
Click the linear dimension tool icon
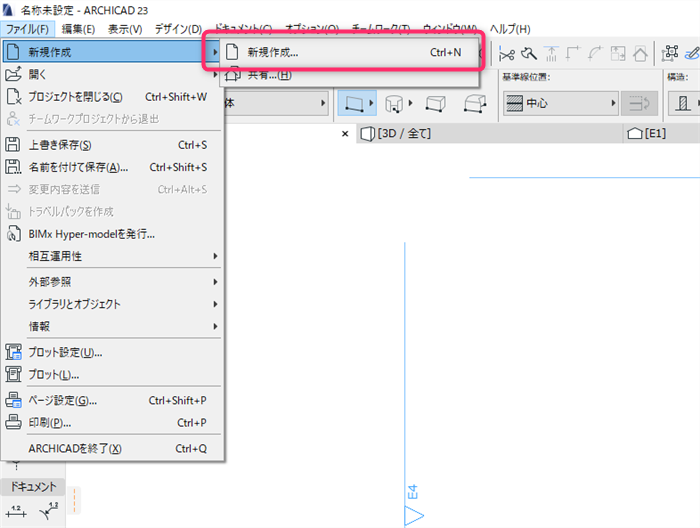pos(16,511)
